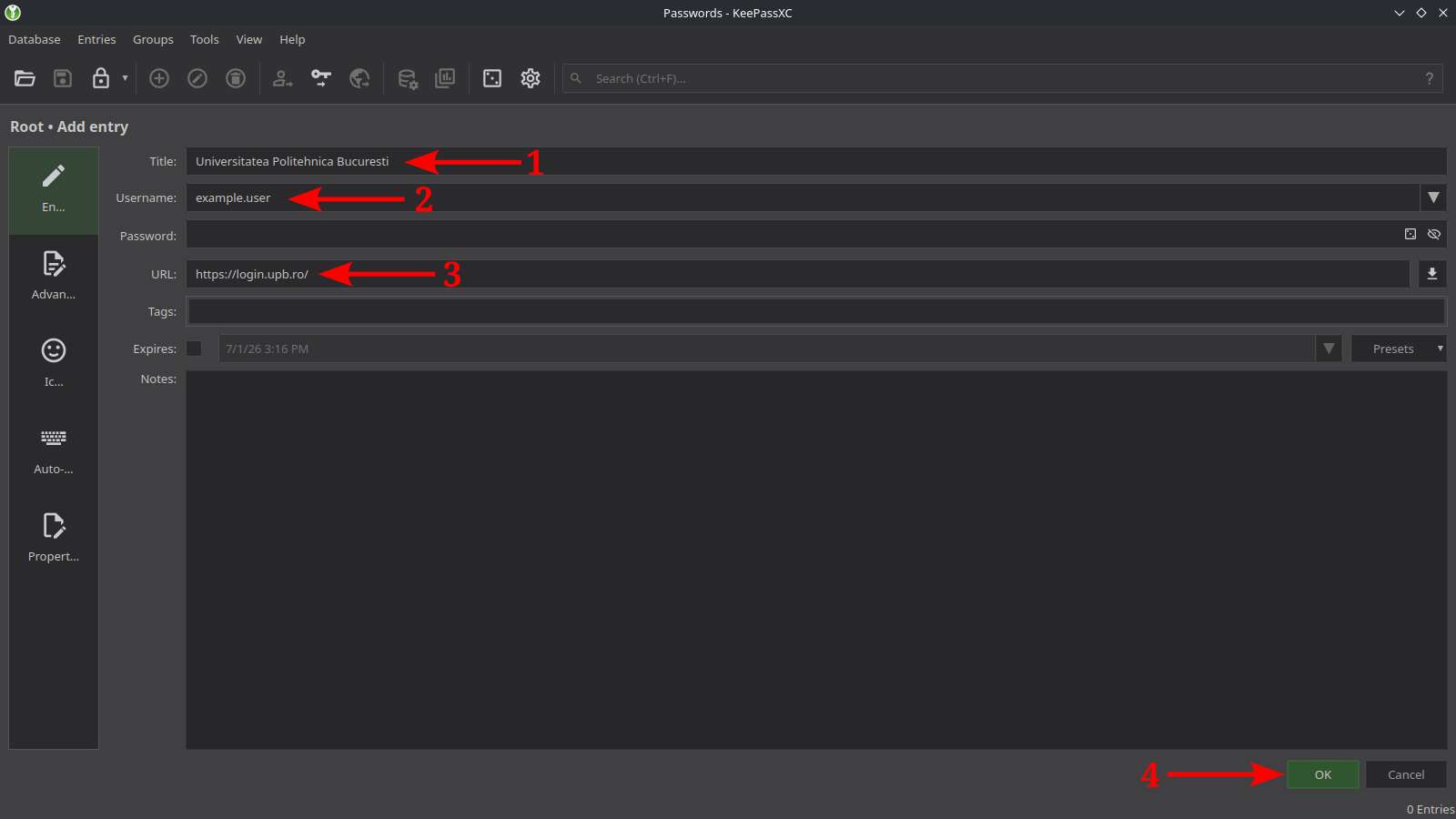
Task: Click the edit entry pencil-circle icon
Action: coord(197,78)
